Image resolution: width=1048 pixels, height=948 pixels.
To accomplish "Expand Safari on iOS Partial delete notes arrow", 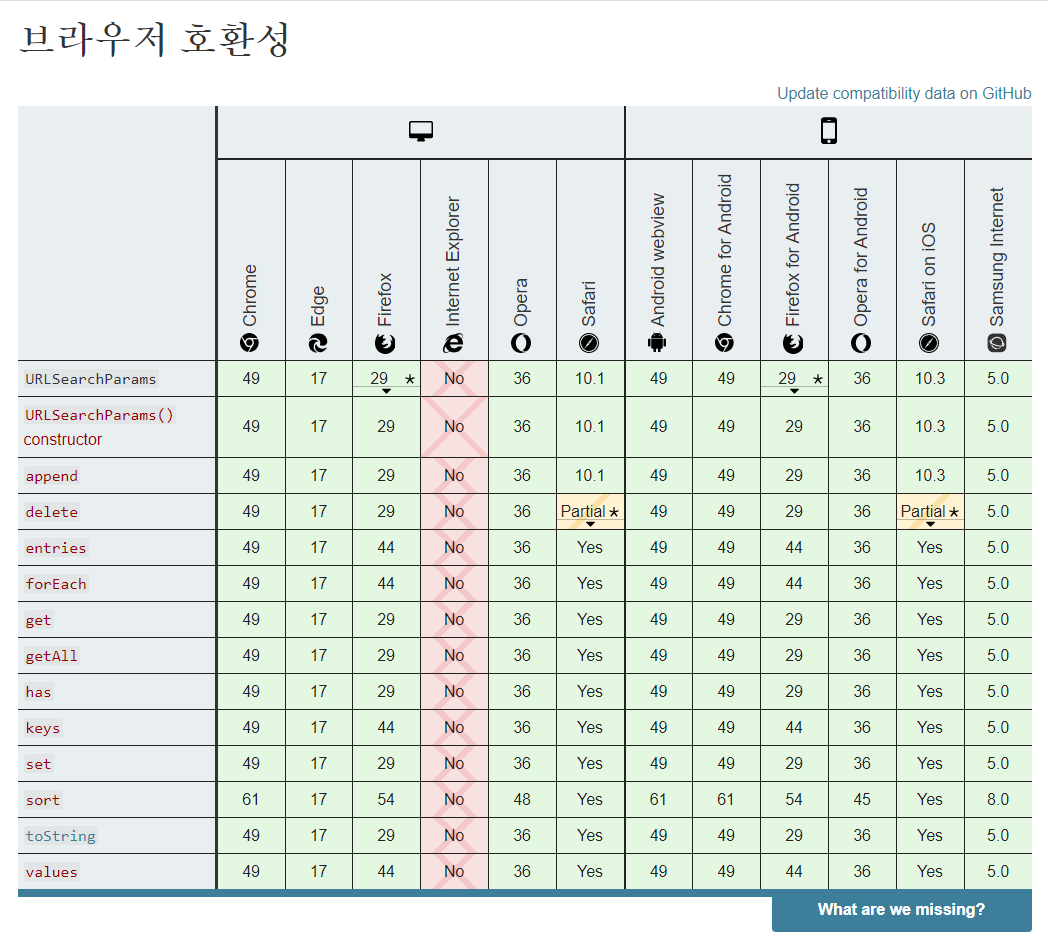I will pos(930,524).
